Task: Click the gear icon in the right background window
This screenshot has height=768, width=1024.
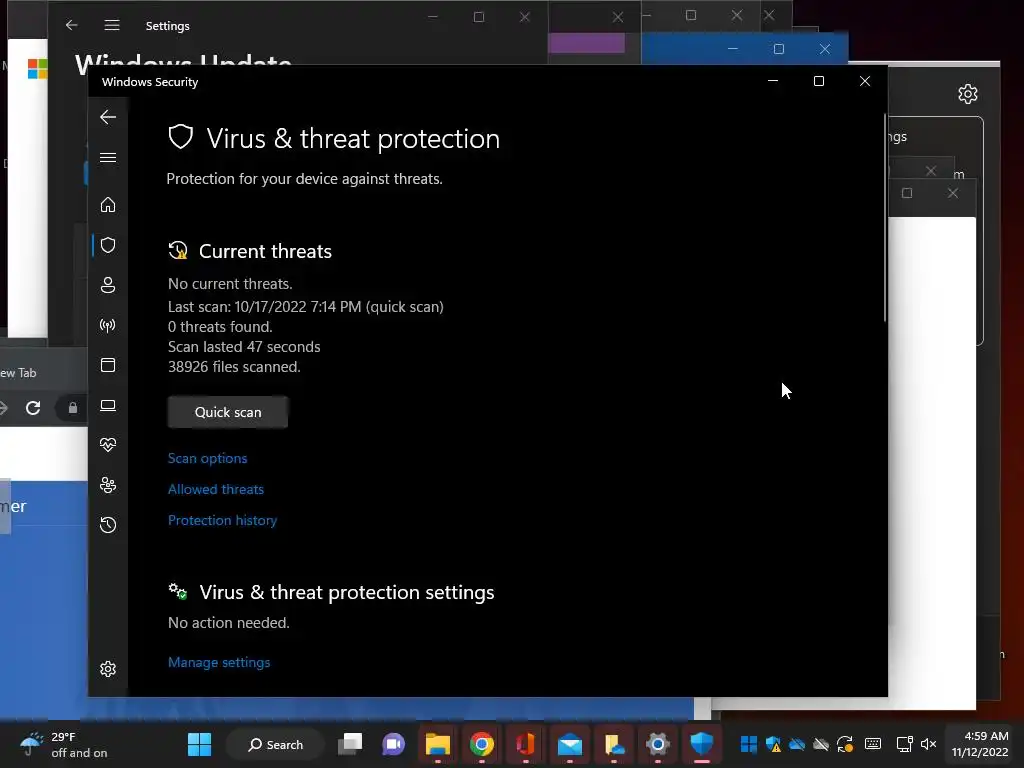Action: pyautogui.click(x=968, y=94)
